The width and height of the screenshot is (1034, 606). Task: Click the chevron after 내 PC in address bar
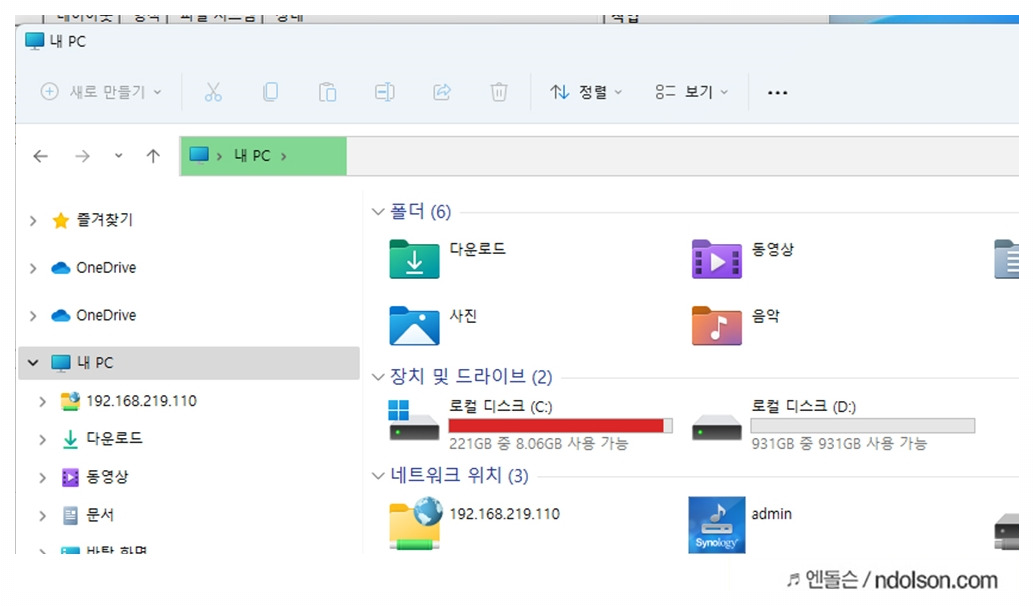[x=284, y=156]
